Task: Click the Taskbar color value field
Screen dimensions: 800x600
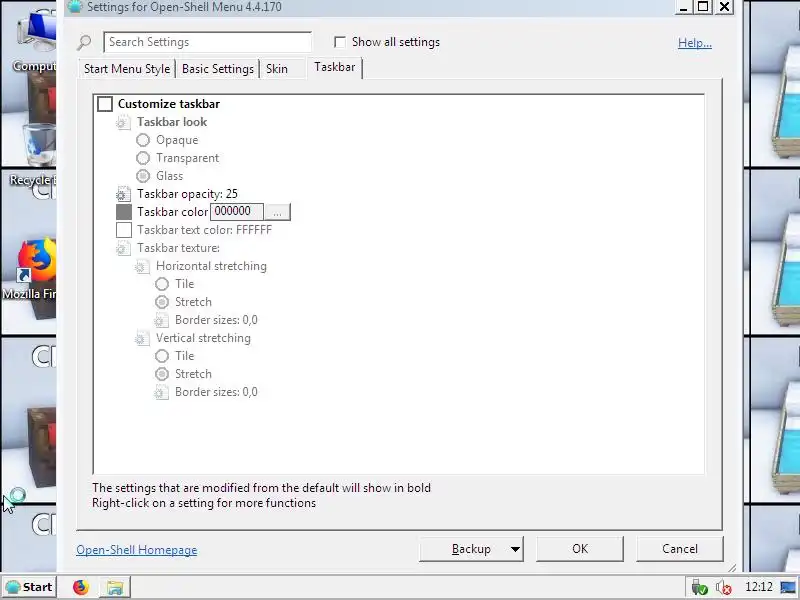Action: [x=237, y=212]
